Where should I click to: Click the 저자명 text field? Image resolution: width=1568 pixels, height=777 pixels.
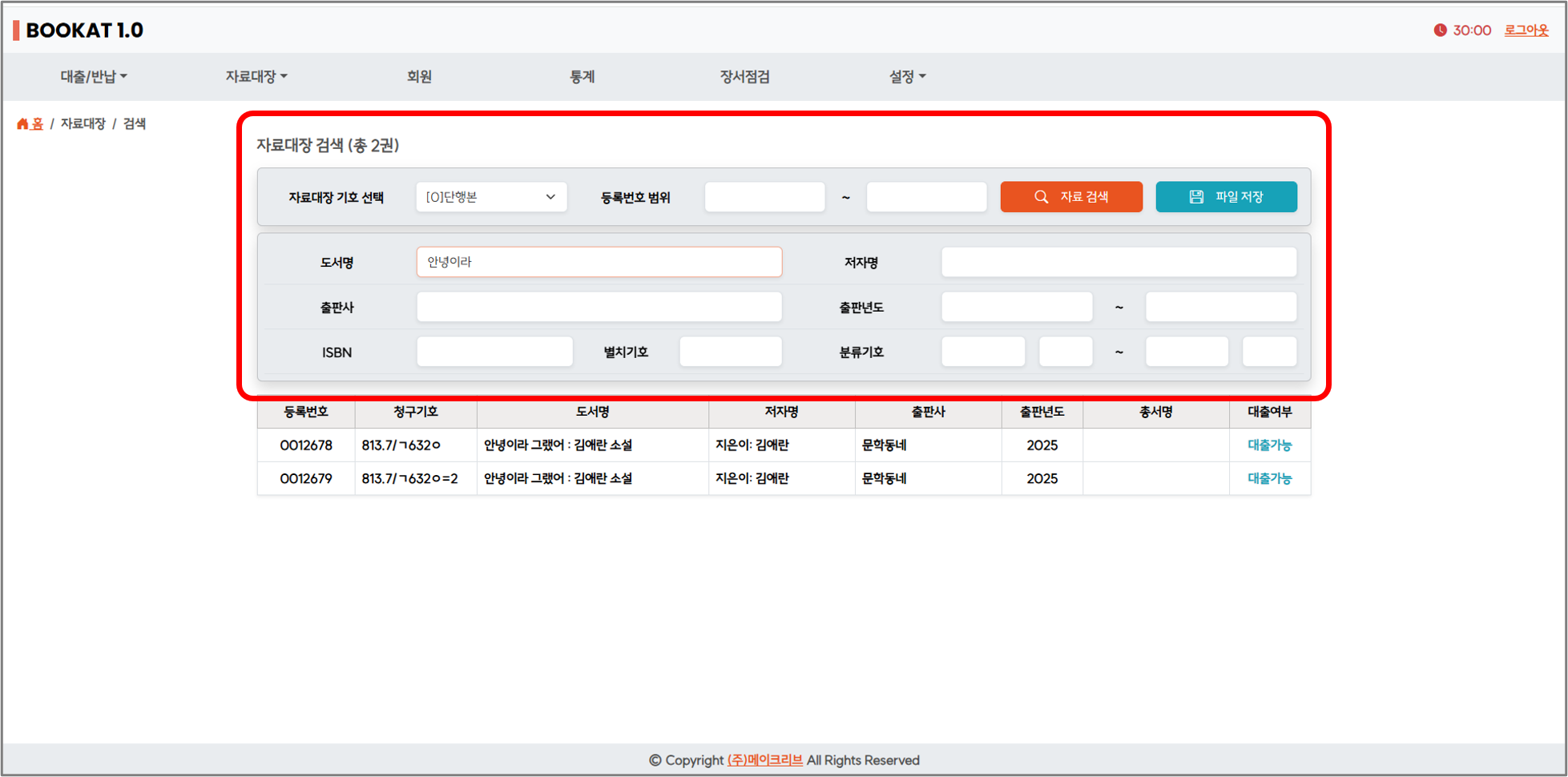pos(1119,262)
